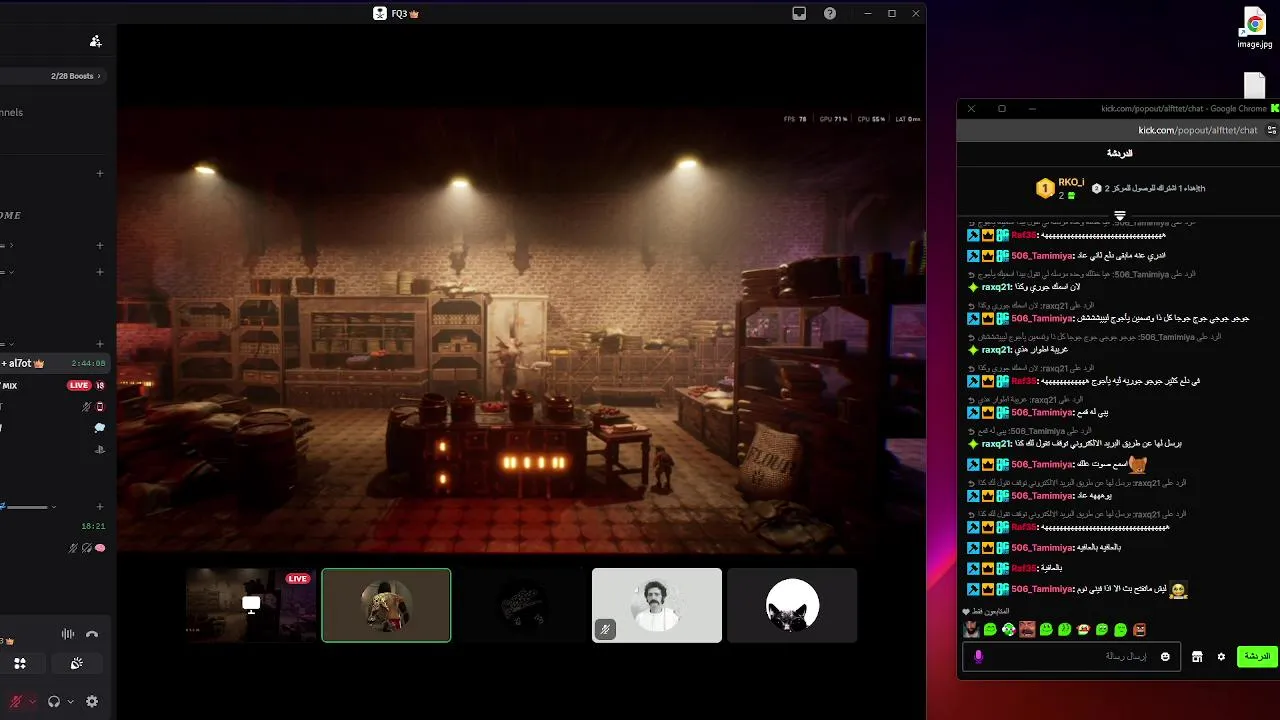This screenshot has height=720, width=1280.
Task: Open the RKO_i leaderboard entry
Action: pyautogui.click(x=1060, y=188)
